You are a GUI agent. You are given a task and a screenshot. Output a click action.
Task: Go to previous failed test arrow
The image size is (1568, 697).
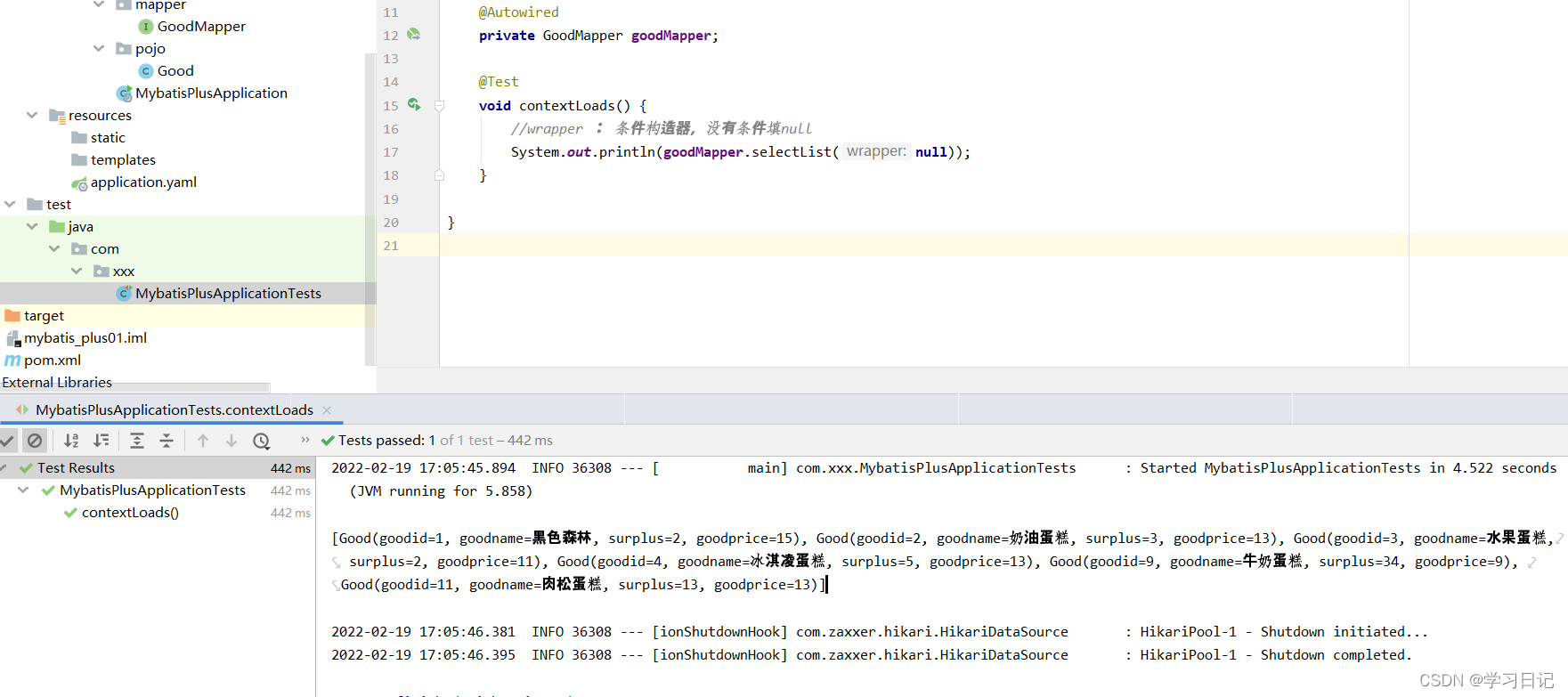(203, 441)
